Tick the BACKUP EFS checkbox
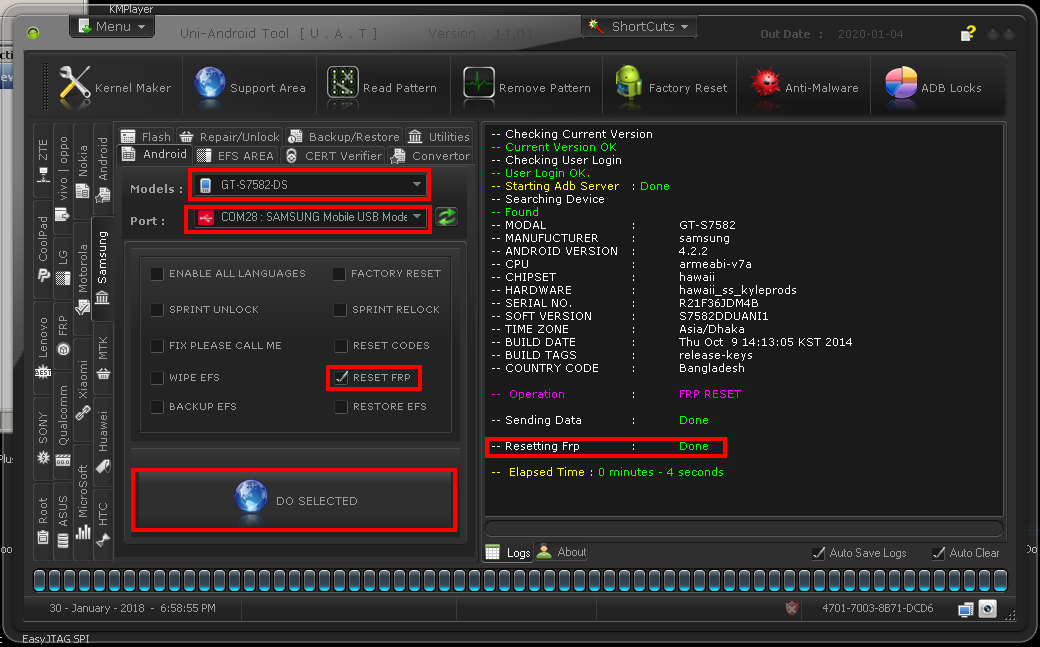 click(x=157, y=406)
